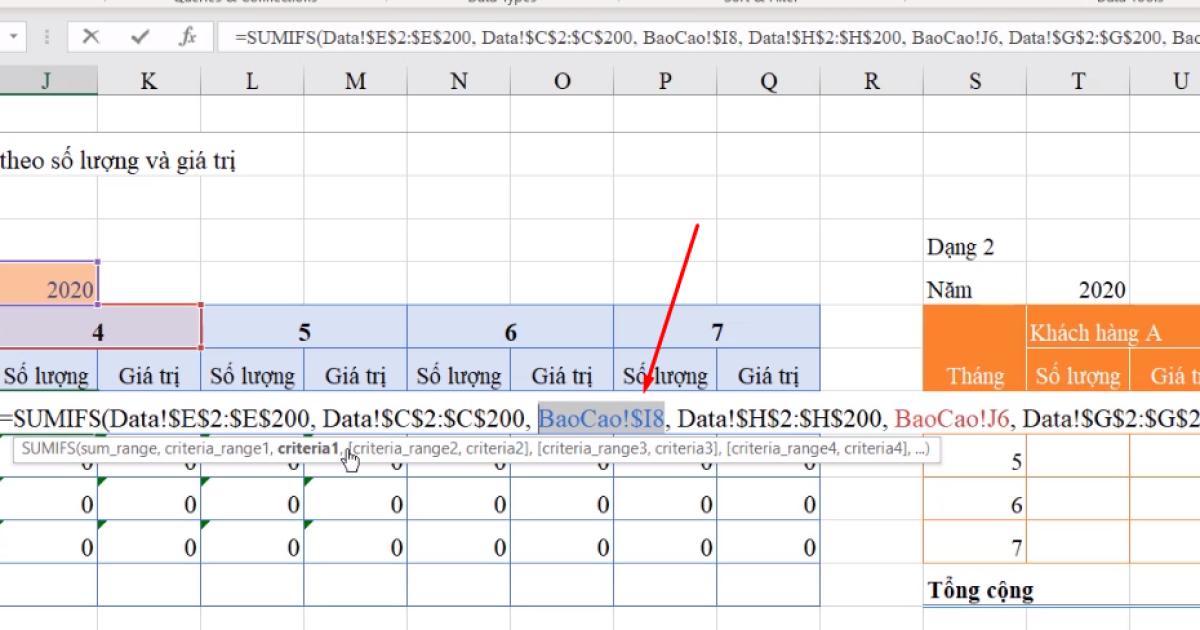
Task: Select the Dạng 2 cell
Action: pos(962,246)
